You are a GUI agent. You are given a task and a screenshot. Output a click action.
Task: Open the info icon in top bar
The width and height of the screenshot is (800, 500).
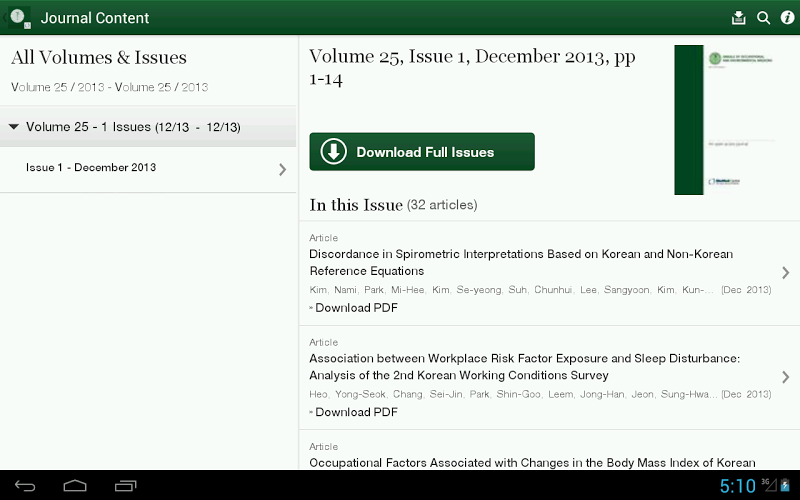(787, 18)
